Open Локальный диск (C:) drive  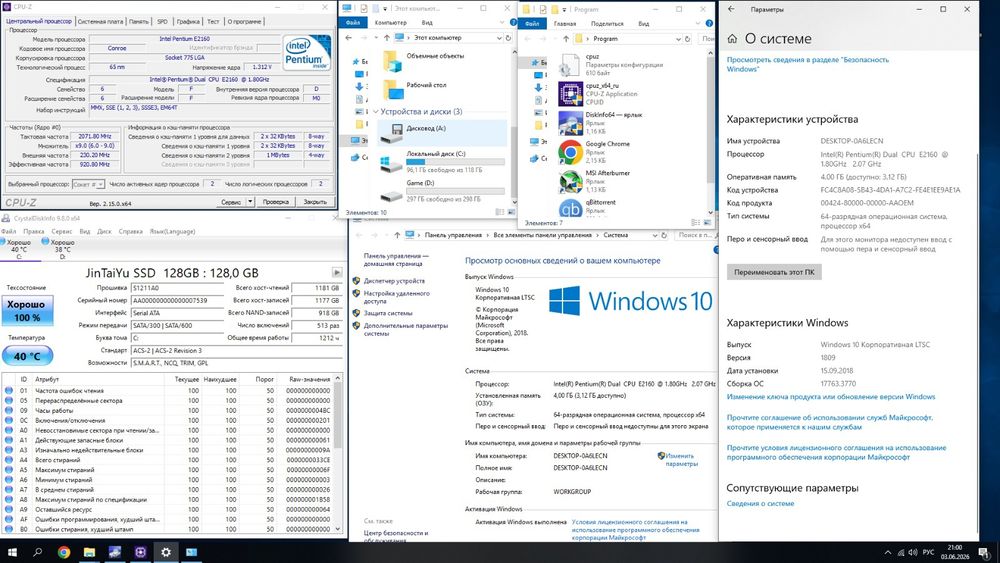point(443,161)
